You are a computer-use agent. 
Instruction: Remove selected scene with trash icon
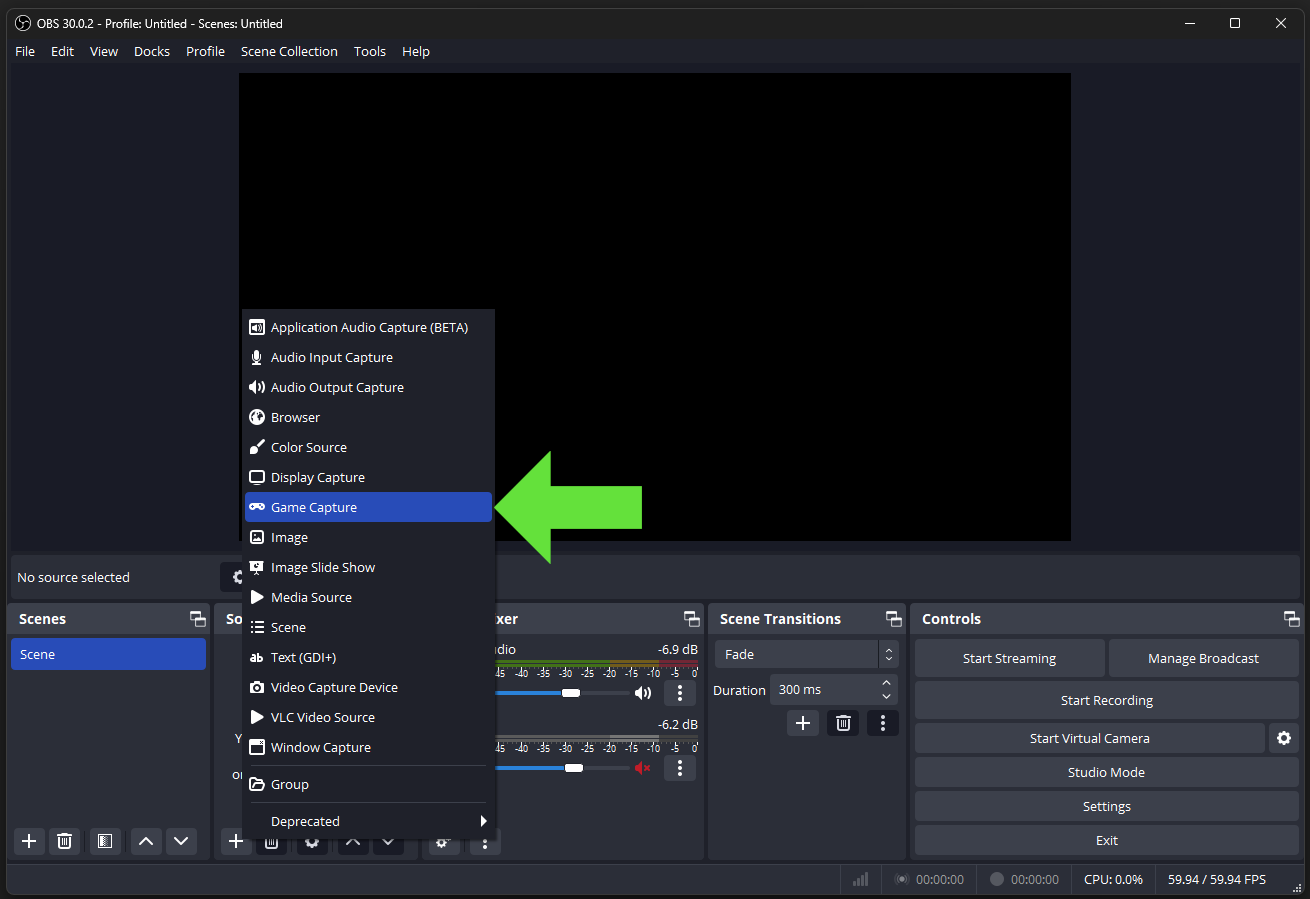click(65, 841)
